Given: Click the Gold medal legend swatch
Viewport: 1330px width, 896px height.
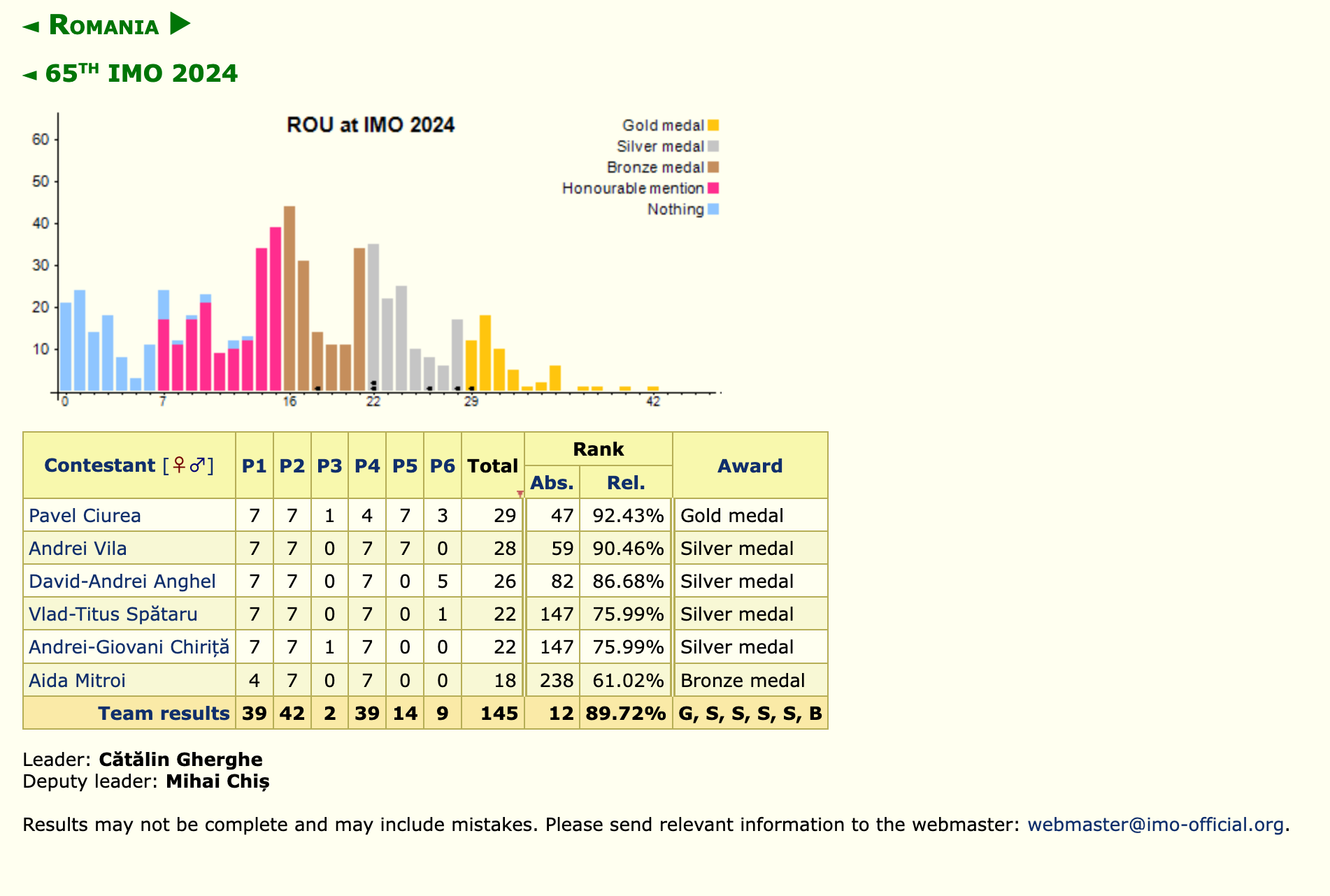Looking at the screenshot, I should (713, 126).
